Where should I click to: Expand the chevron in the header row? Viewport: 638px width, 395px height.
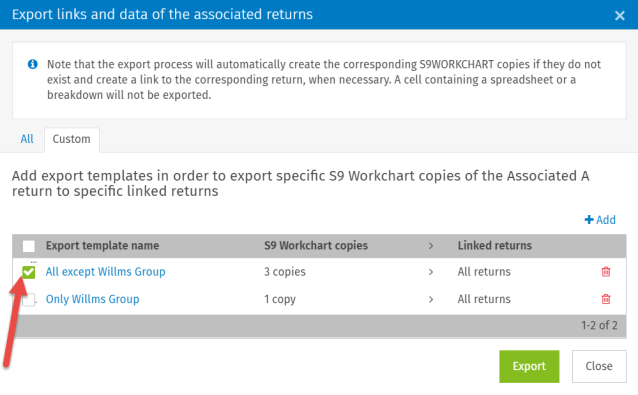coord(431,246)
